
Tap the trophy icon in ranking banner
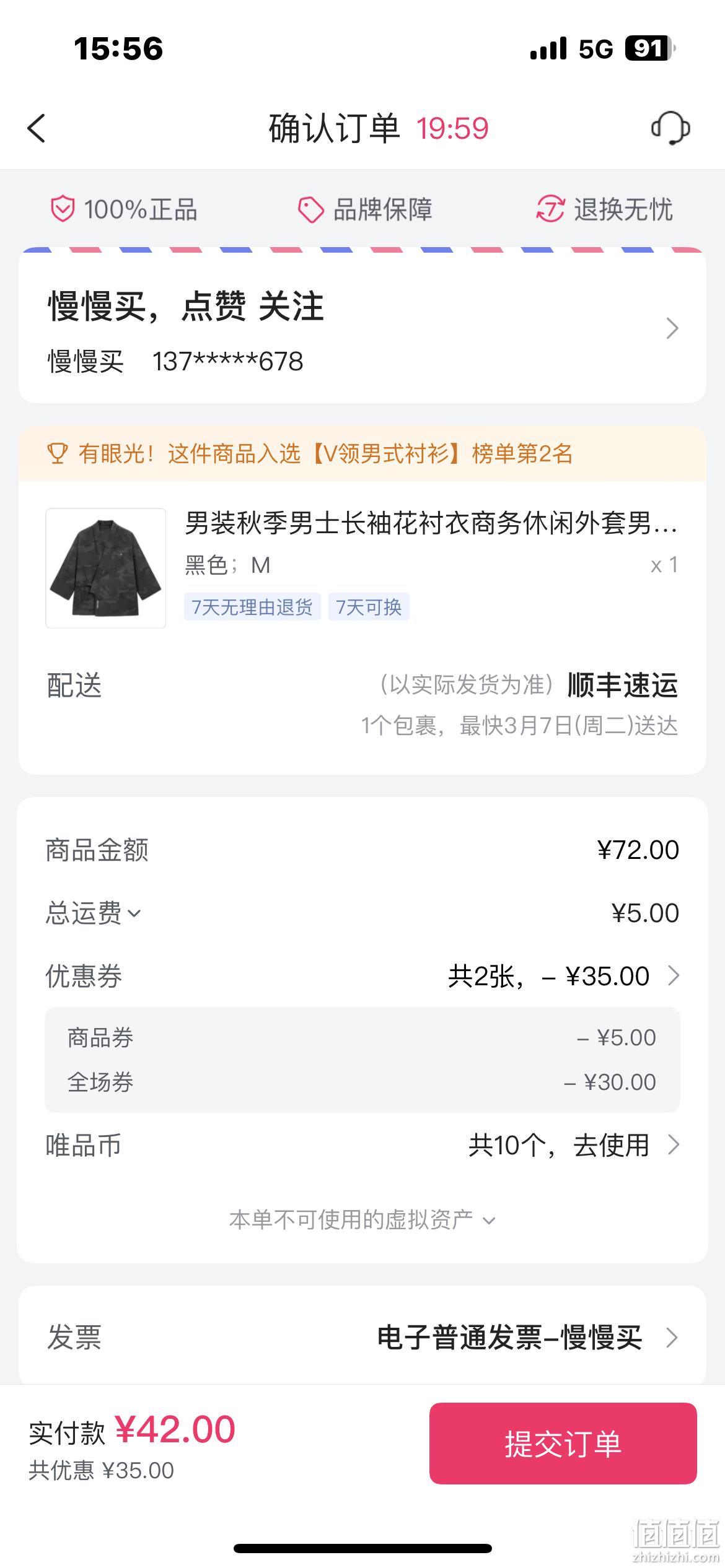click(58, 454)
